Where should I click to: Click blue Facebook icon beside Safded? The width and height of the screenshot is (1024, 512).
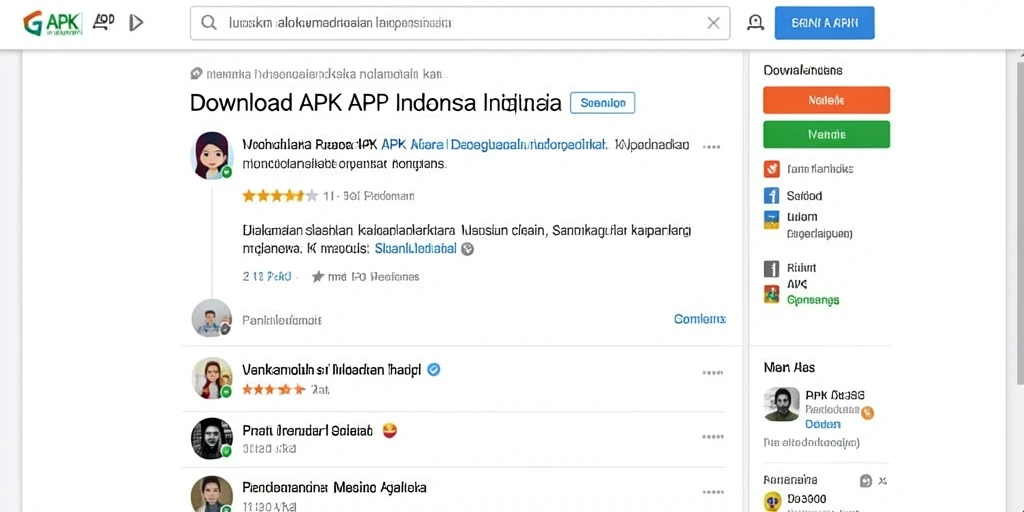(771, 196)
